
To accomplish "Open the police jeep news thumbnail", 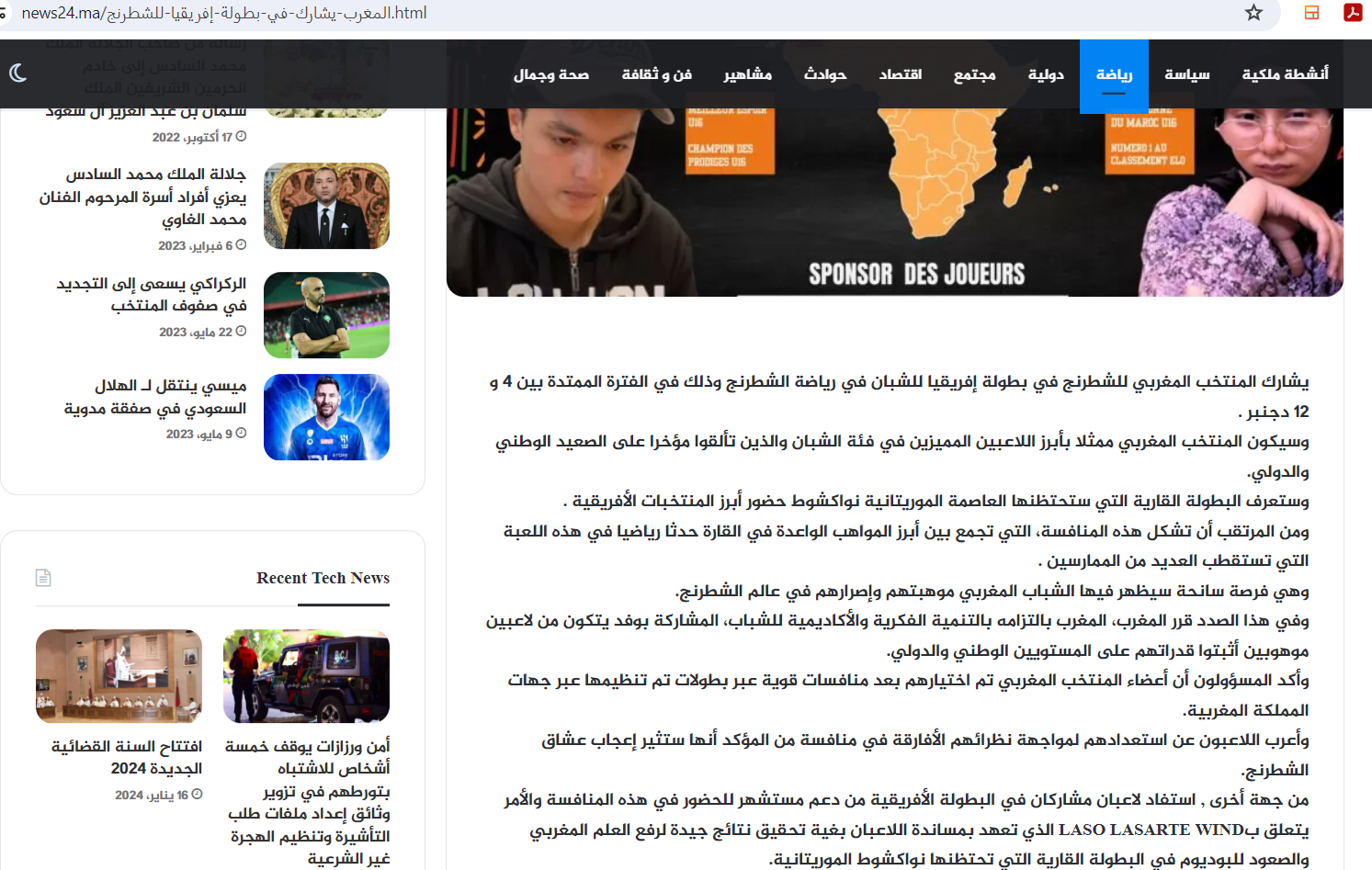I will pos(306,676).
